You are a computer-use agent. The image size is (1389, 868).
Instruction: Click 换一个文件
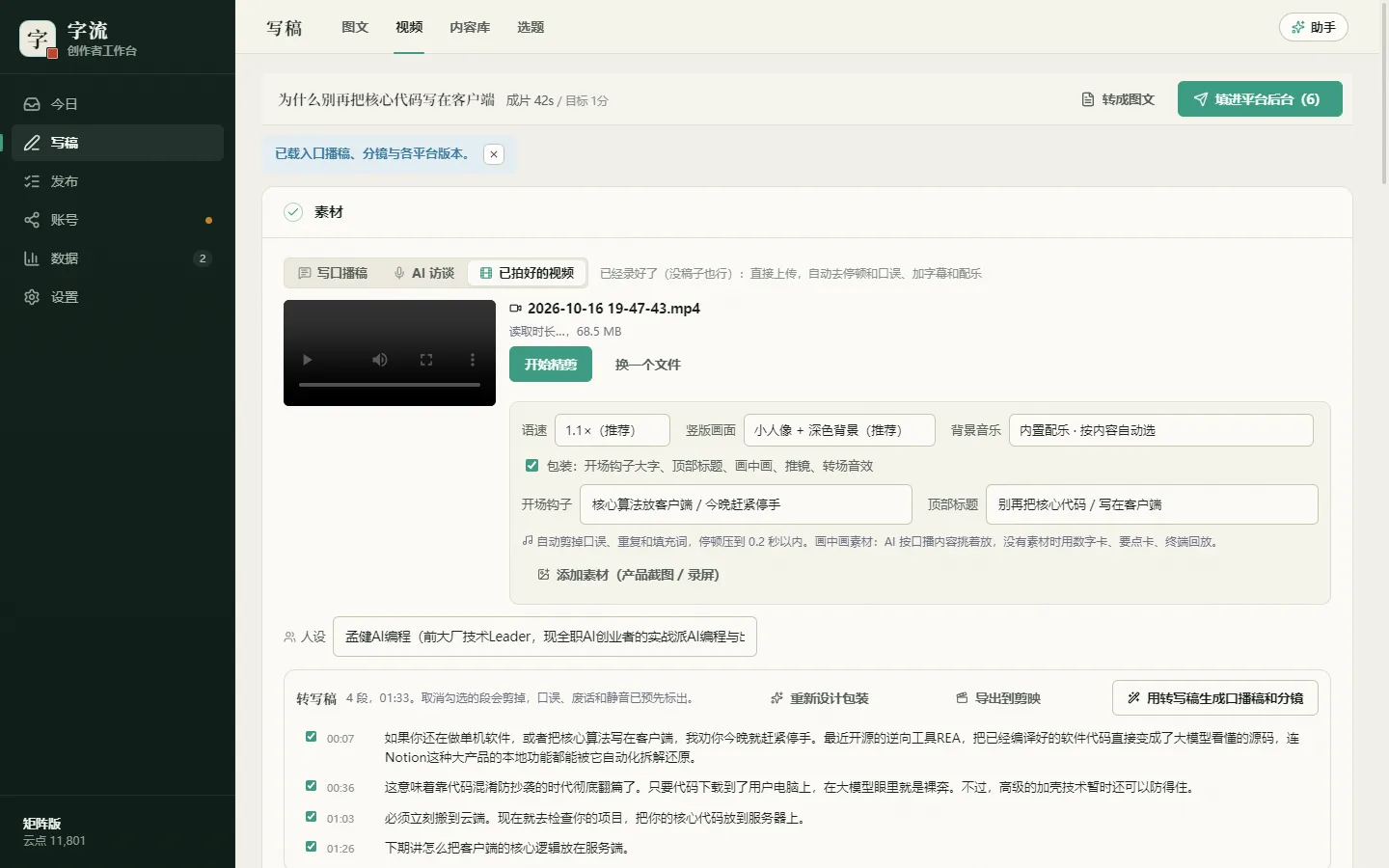coord(648,365)
